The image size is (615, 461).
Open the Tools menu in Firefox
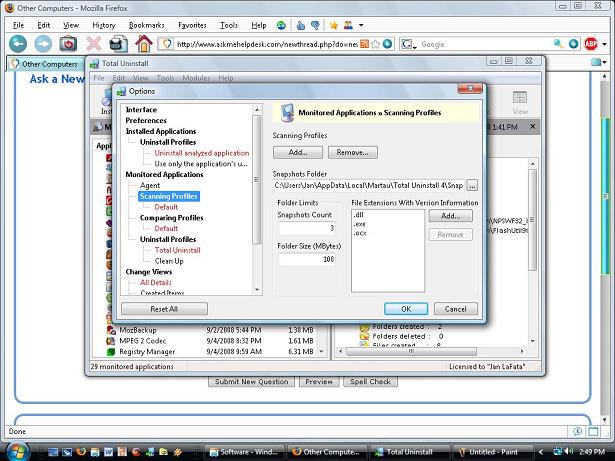(x=229, y=26)
